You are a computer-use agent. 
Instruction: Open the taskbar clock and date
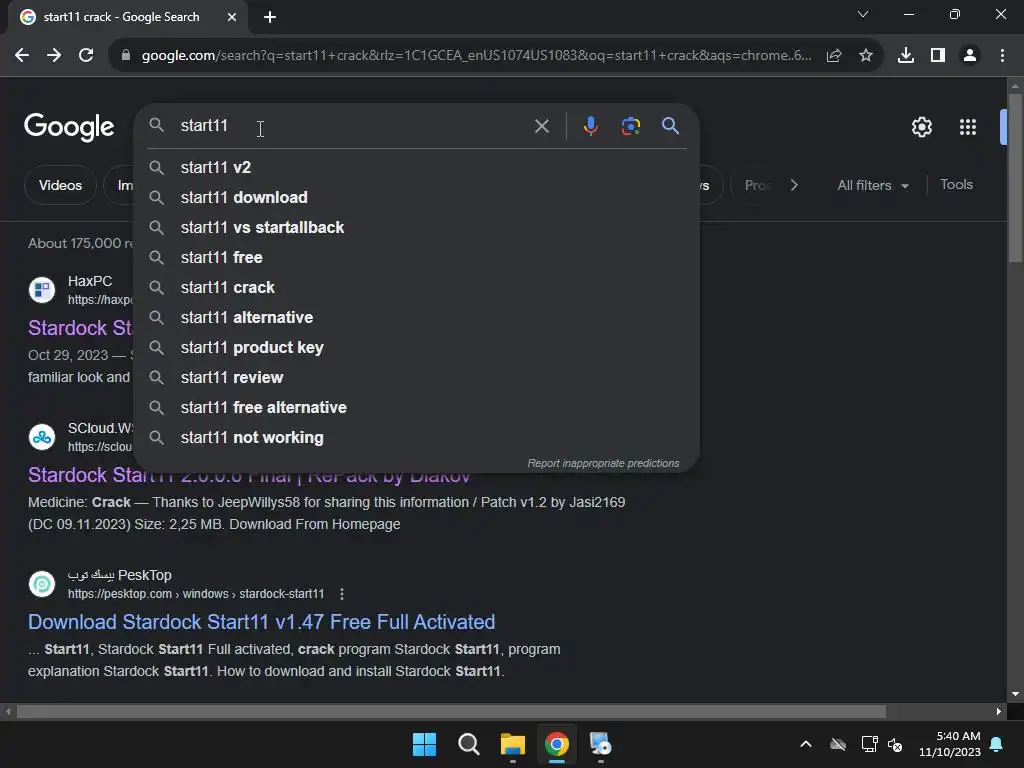(x=950, y=744)
